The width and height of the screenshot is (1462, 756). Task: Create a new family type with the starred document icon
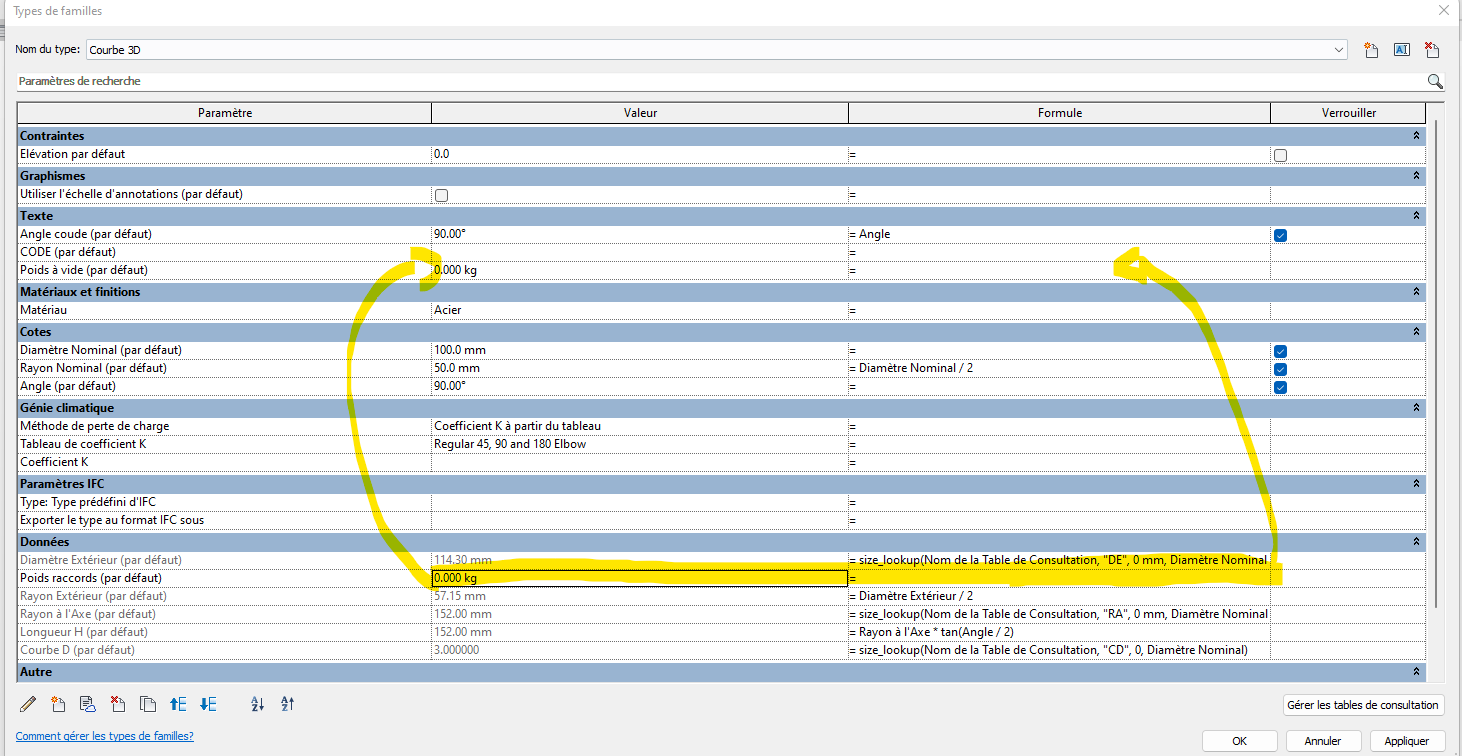[x=1371, y=49]
